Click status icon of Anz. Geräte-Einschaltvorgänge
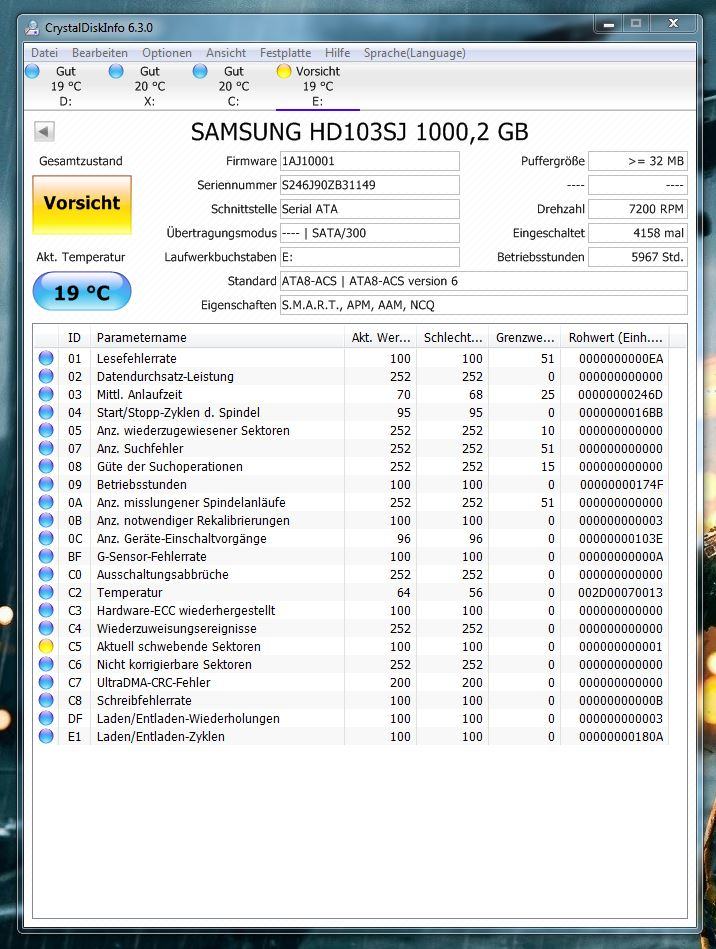Image resolution: width=716 pixels, height=949 pixels. click(46, 538)
